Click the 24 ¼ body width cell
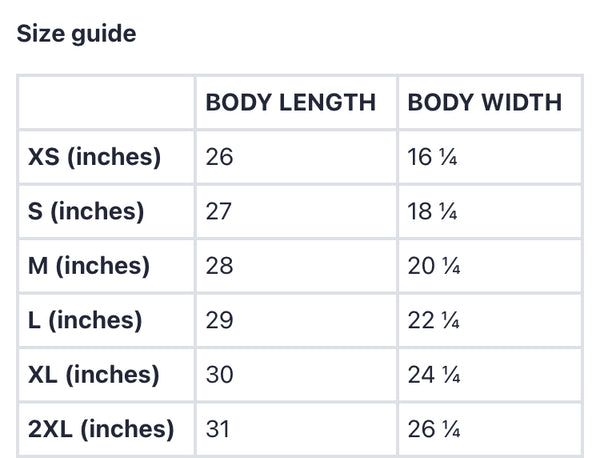Screen dimensions: 600x458 434,375
